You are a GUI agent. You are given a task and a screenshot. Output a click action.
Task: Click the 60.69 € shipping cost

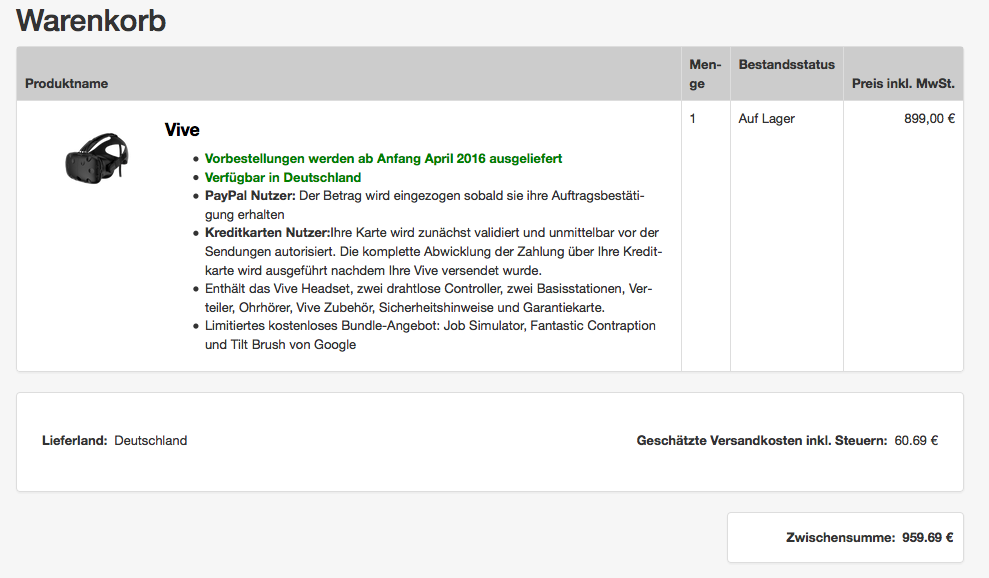(x=916, y=440)
